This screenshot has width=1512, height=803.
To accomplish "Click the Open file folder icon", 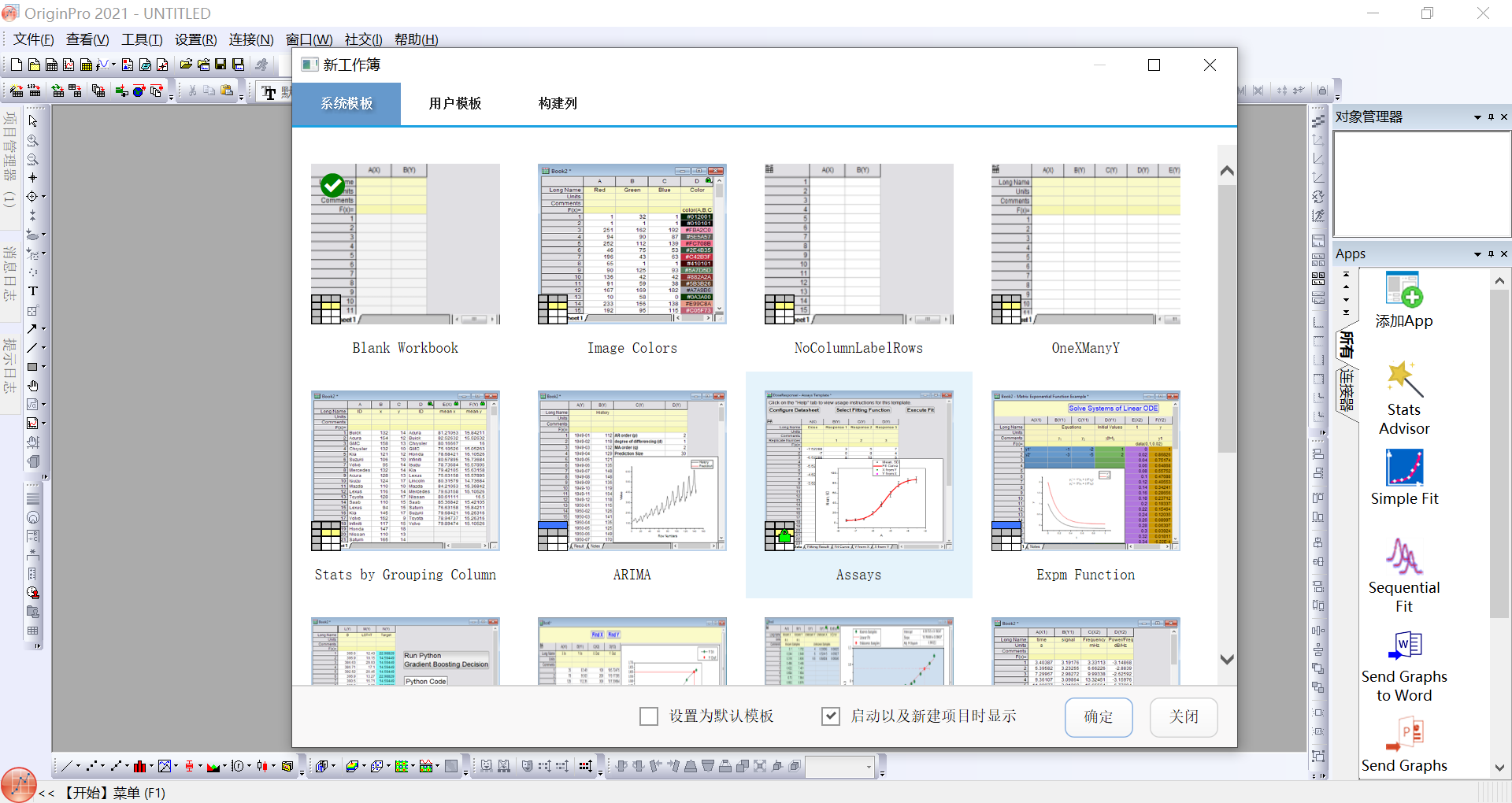I will coord(186,65).
